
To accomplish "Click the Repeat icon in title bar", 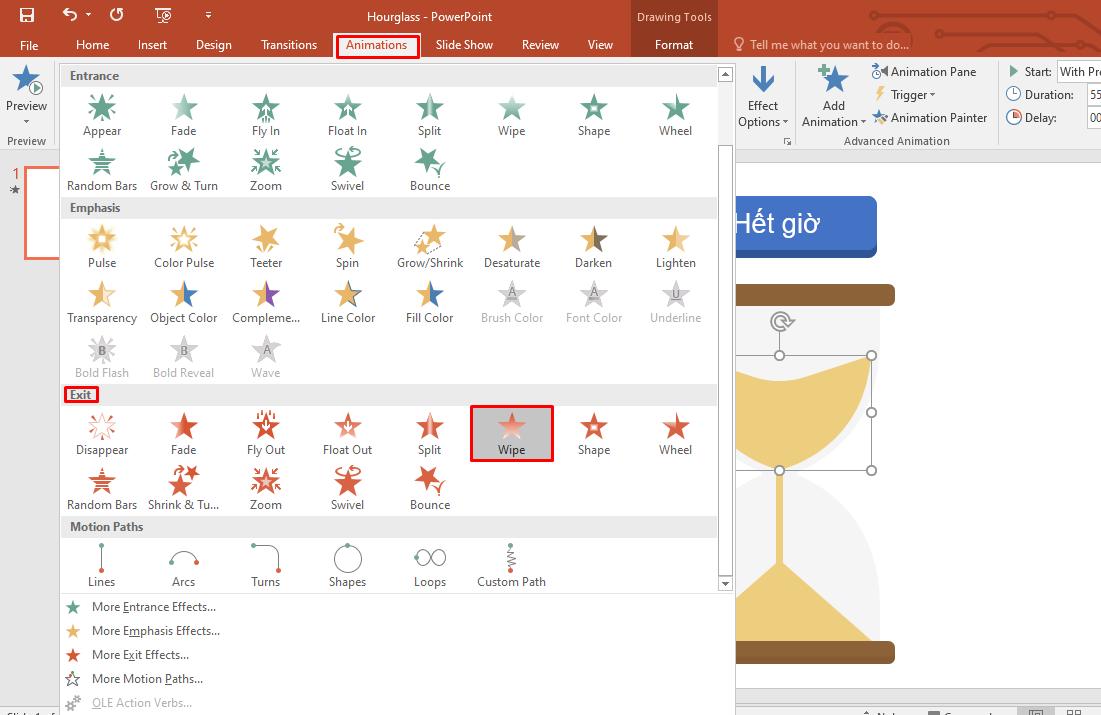I will 117,15.
